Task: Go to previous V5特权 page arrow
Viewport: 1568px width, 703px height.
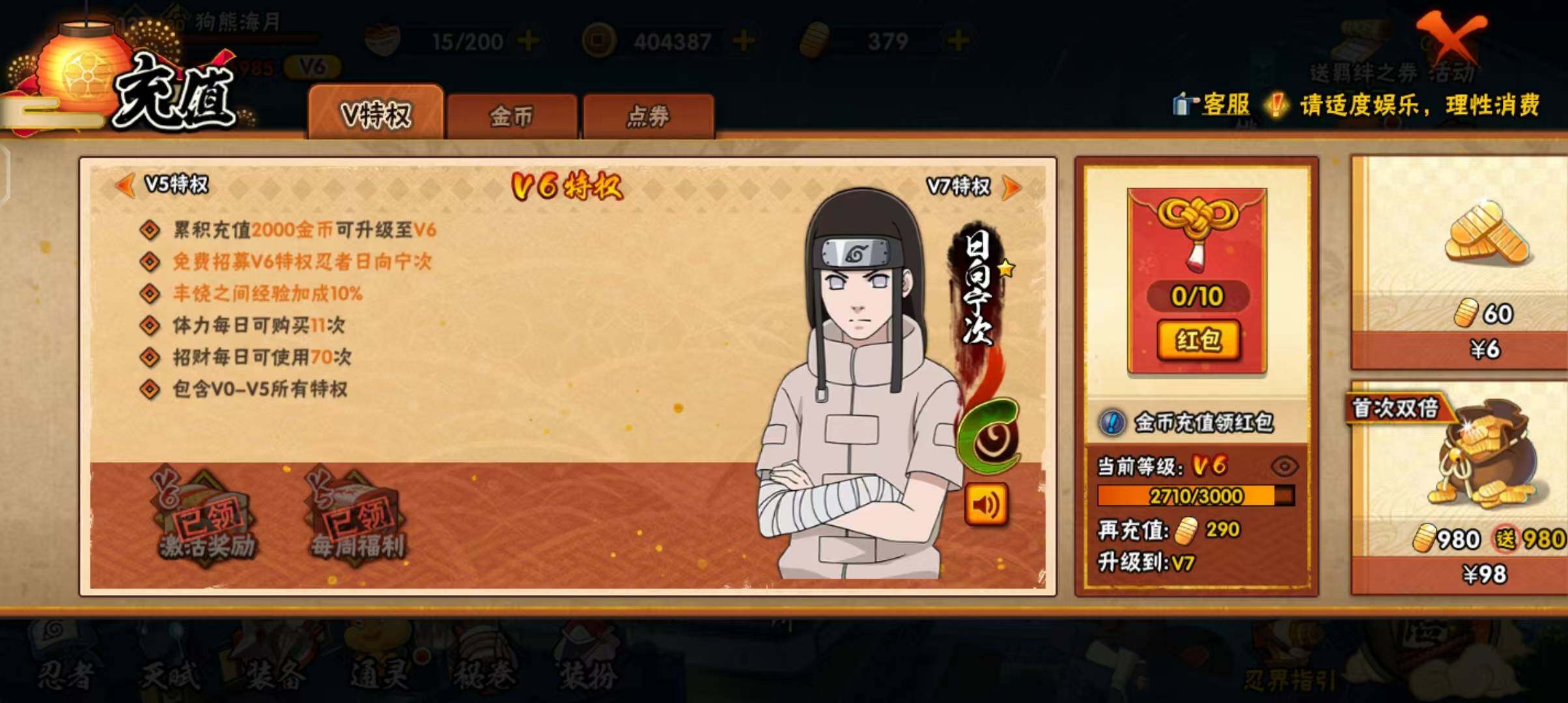Action: click(125, 185)
